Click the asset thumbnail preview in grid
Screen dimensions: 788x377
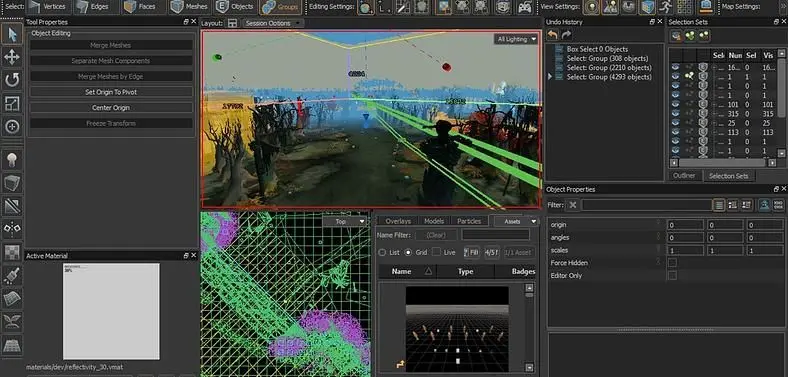point(457,329)
